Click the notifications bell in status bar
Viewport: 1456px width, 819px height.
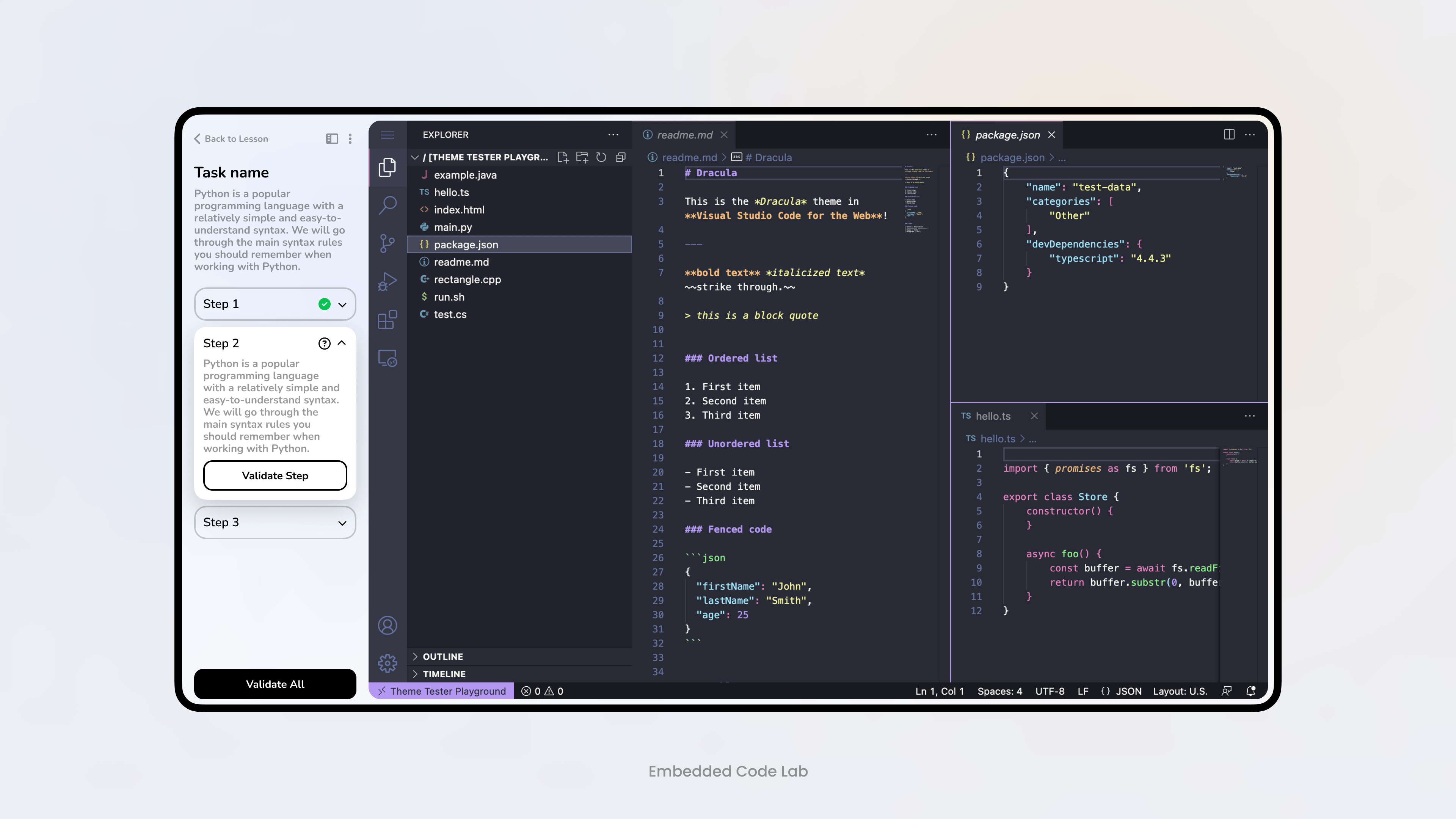coord(1251,691)
